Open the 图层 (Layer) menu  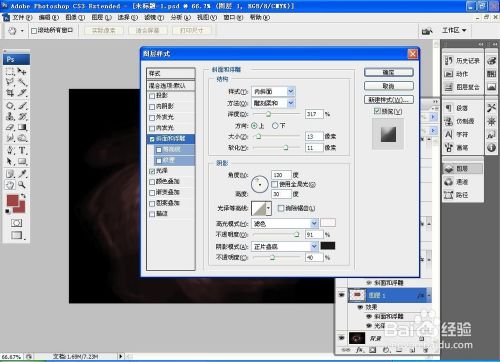pos(101,17)
